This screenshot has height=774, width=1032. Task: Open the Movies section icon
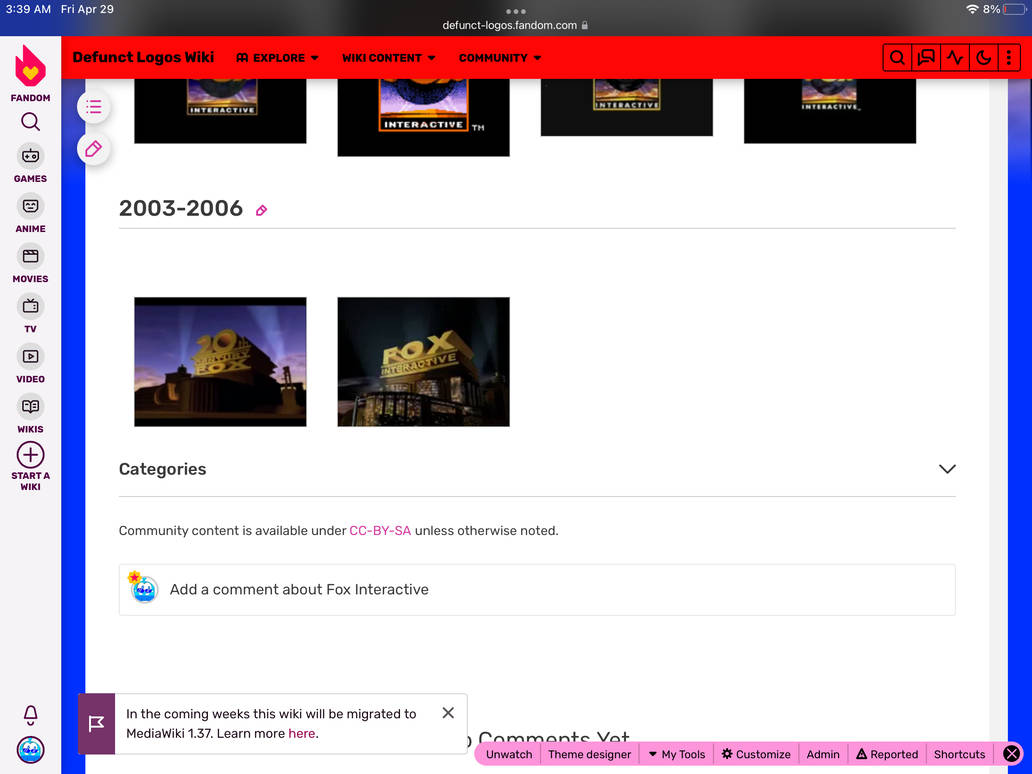[30, 257]
